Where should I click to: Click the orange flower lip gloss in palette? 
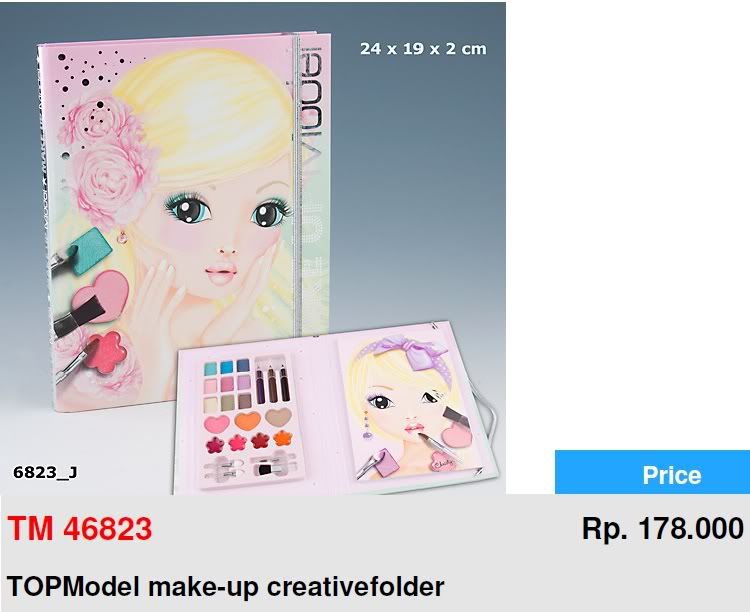click(283, 437)
